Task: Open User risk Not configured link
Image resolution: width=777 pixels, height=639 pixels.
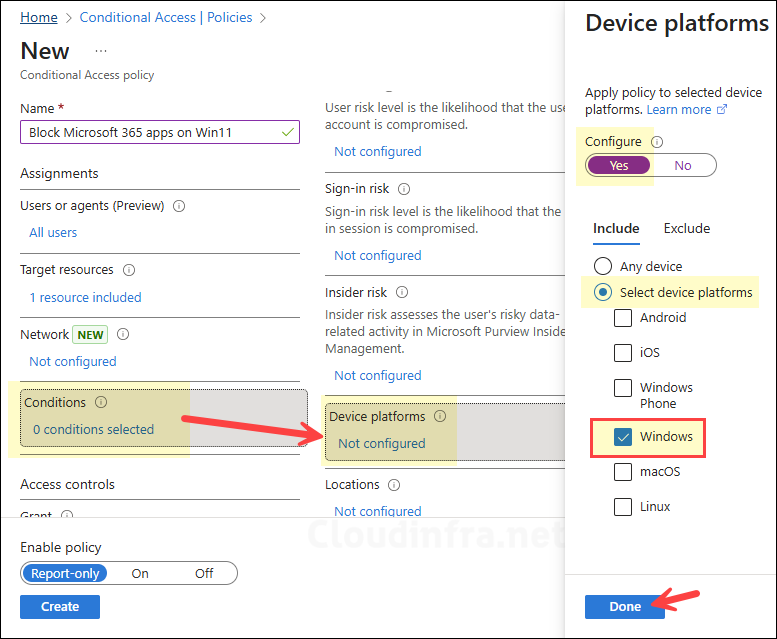Action: pyautogui.click(x=378, y=152)
